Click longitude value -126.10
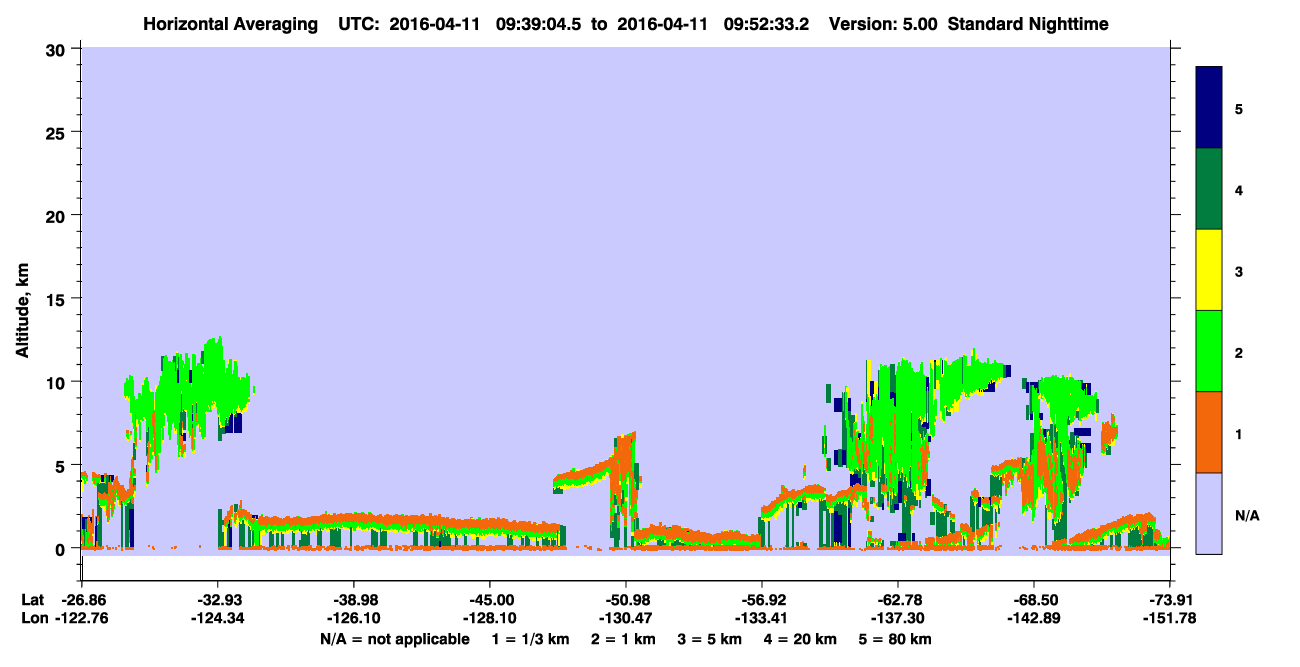Screen dimensions: 1300x667 (354, 618)
